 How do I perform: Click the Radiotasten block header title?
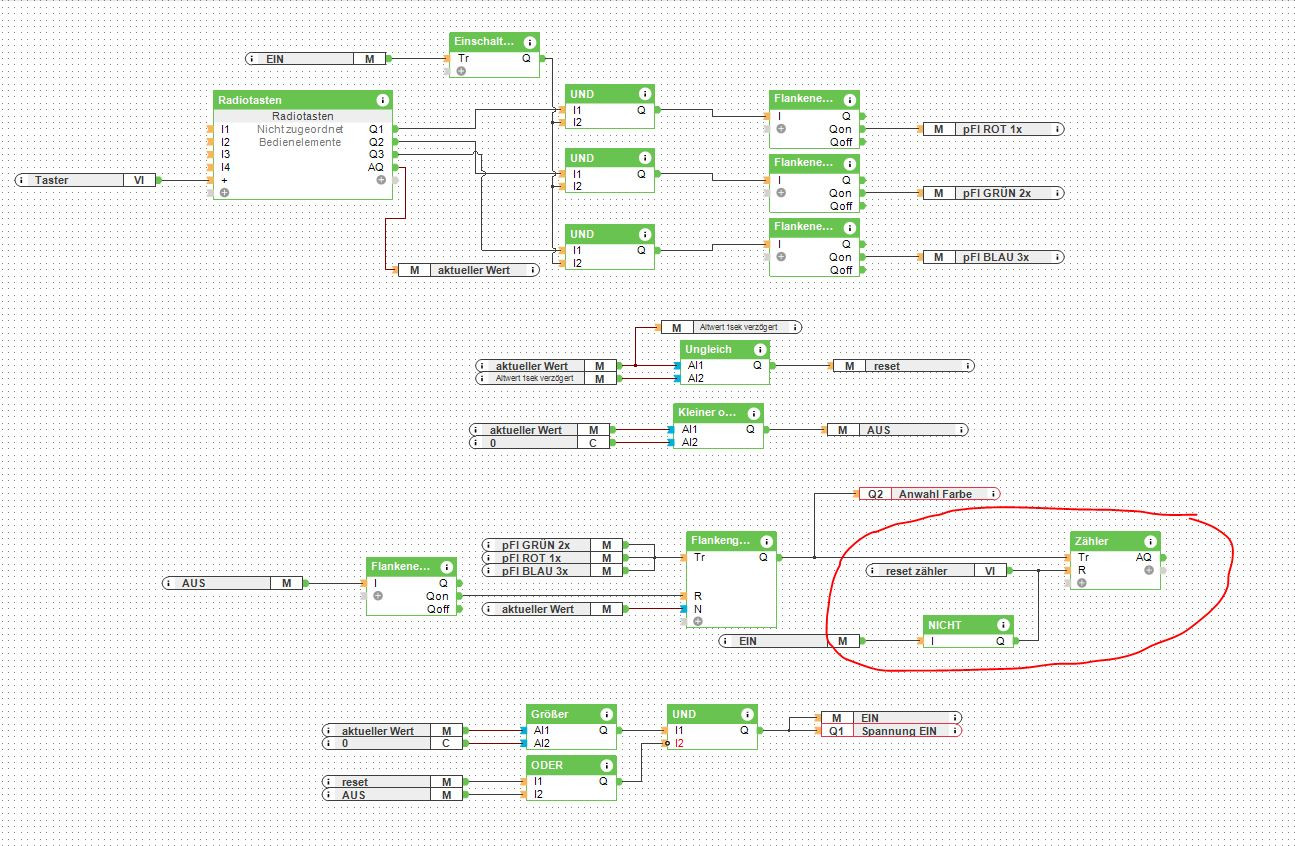[250, 101]
